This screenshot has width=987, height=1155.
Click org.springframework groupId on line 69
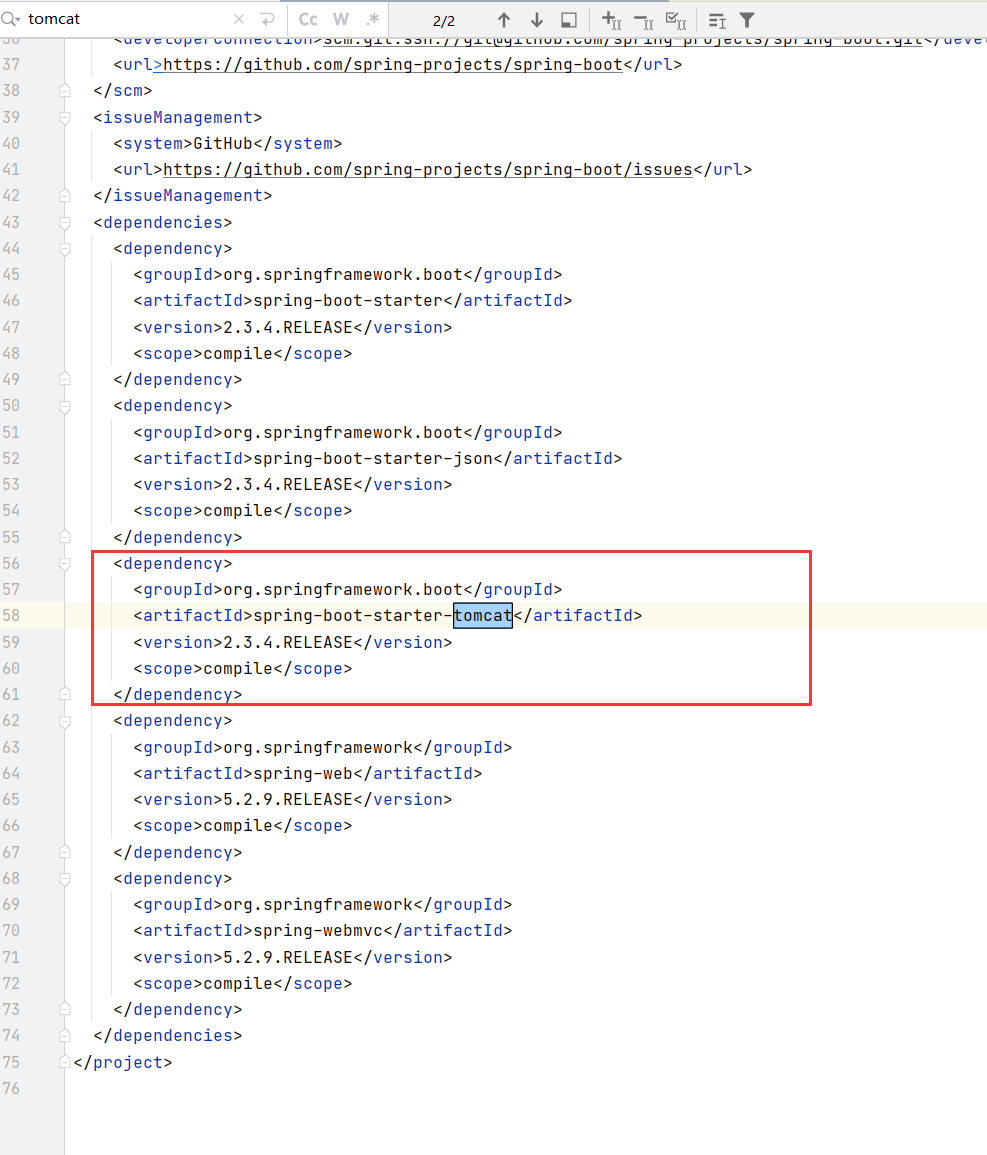point(318,905)
